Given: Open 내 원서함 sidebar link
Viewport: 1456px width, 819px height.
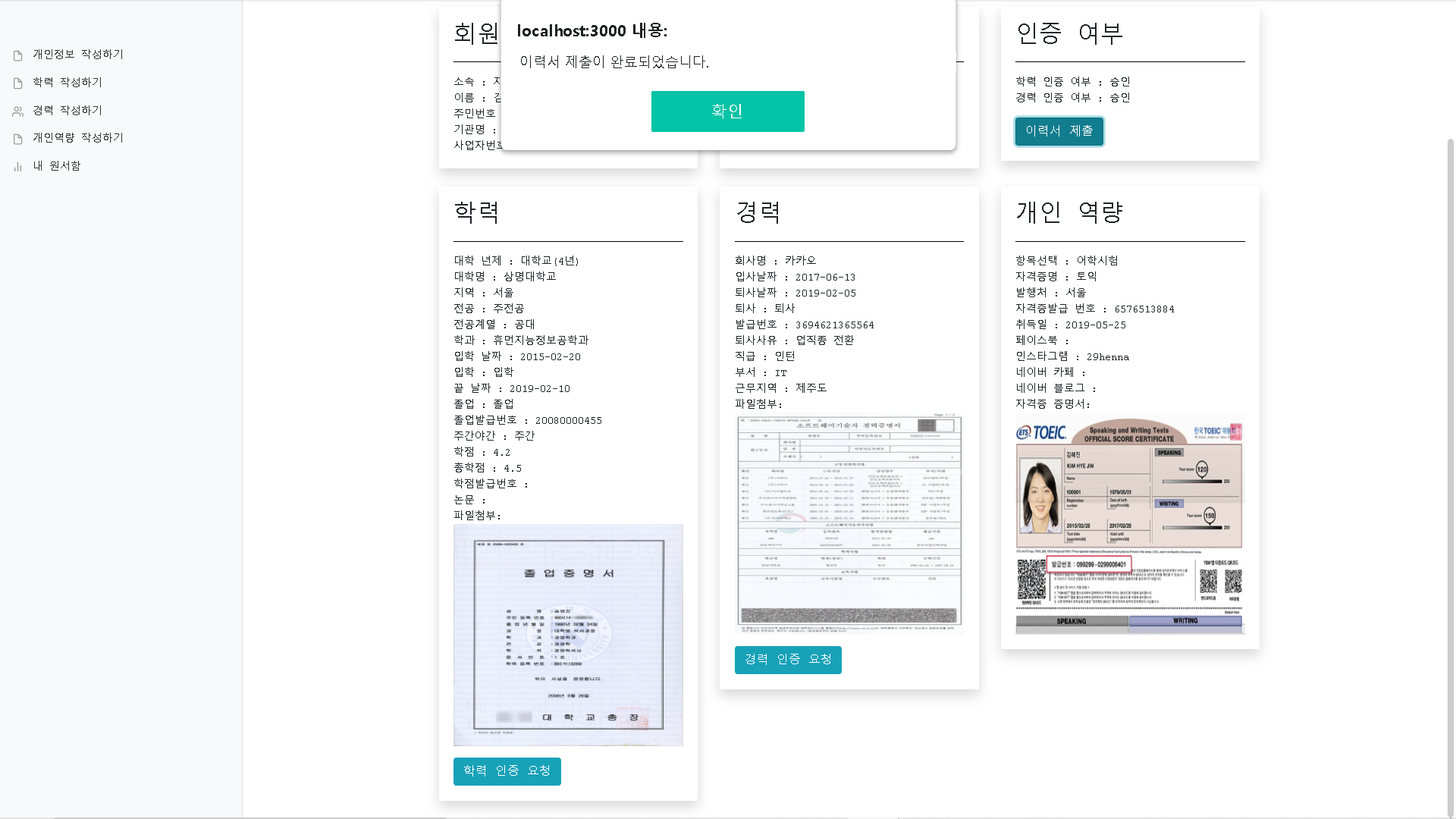Looking at the screenshot, I should (56, 166).
